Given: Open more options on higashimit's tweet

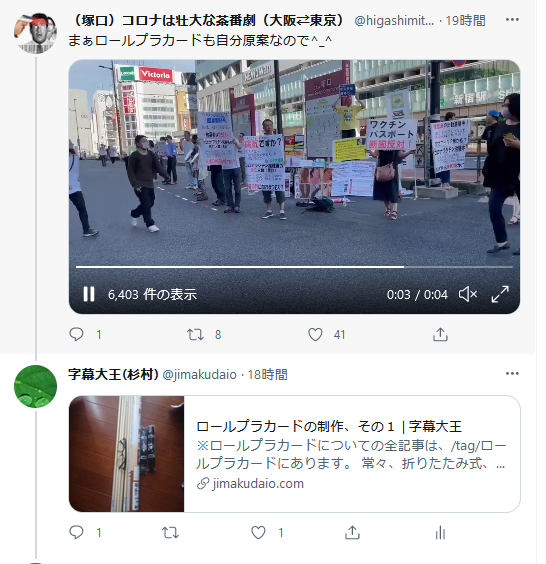Looking at the screenshot, I should 512,19.
